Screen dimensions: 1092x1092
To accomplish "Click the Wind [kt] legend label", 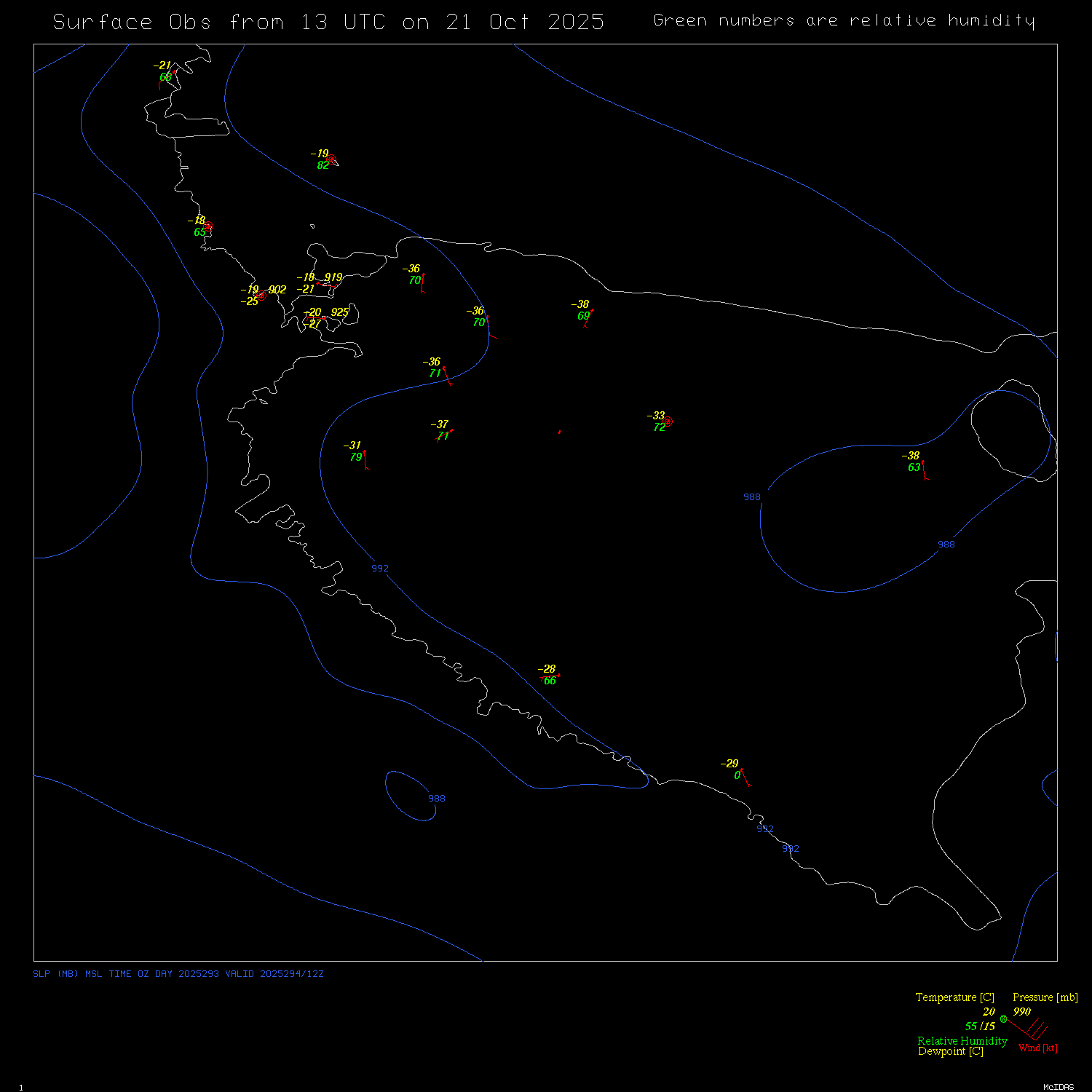I will pyautogui.click(x=1037, y=1048).
